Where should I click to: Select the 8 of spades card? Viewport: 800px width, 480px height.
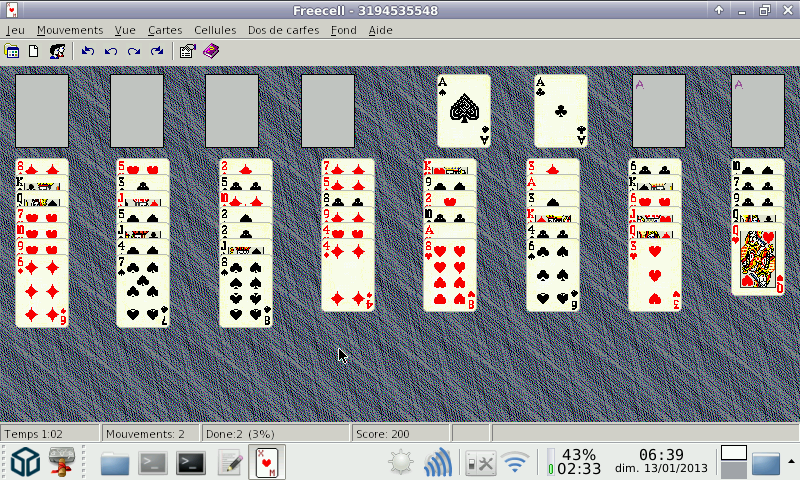click(246, 291)
